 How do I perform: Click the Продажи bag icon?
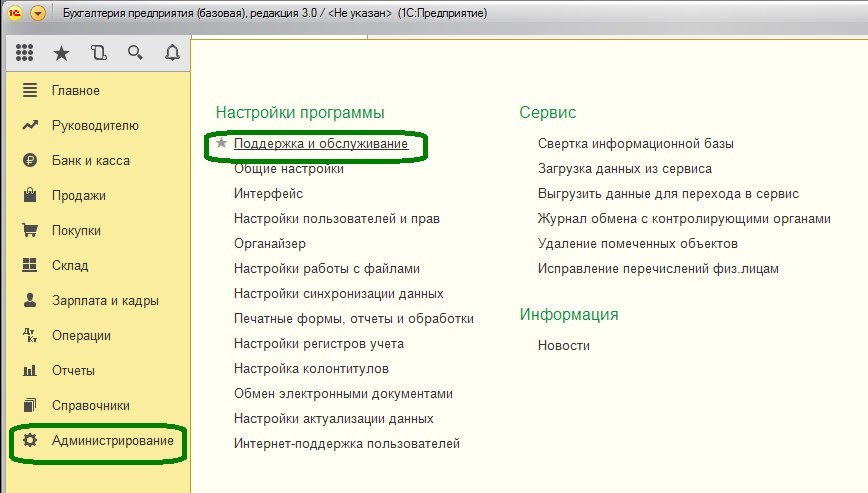coord(30,195)
